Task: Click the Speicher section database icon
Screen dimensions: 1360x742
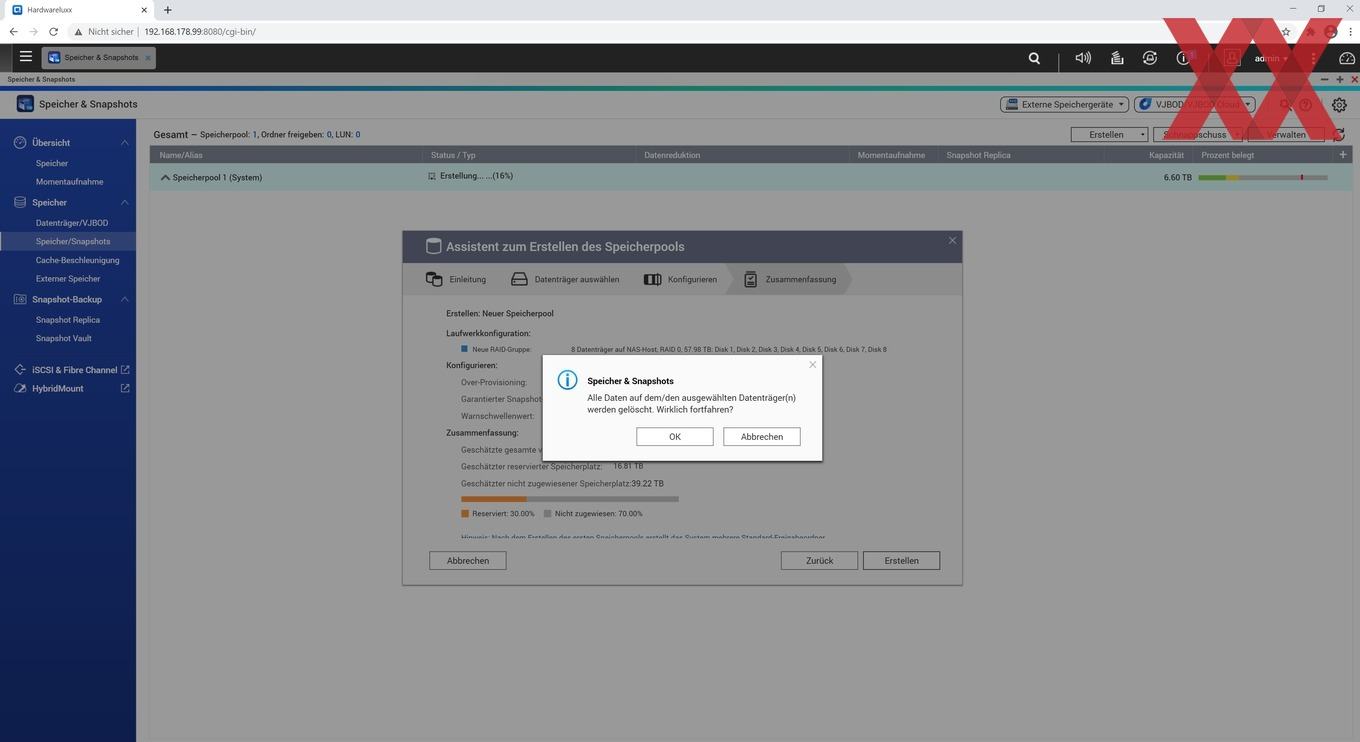Action: pyautogui.click(x=20, y=202)
